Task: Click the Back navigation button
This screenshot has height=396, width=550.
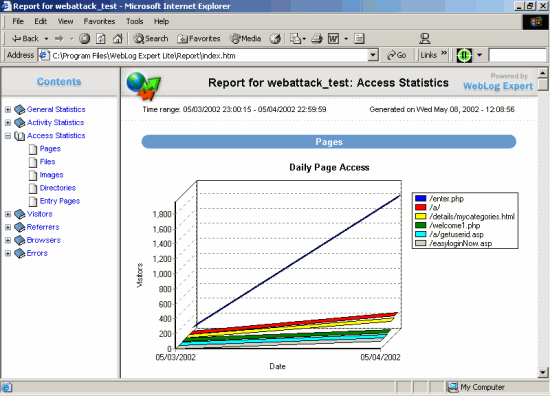Action: (25, 39)
